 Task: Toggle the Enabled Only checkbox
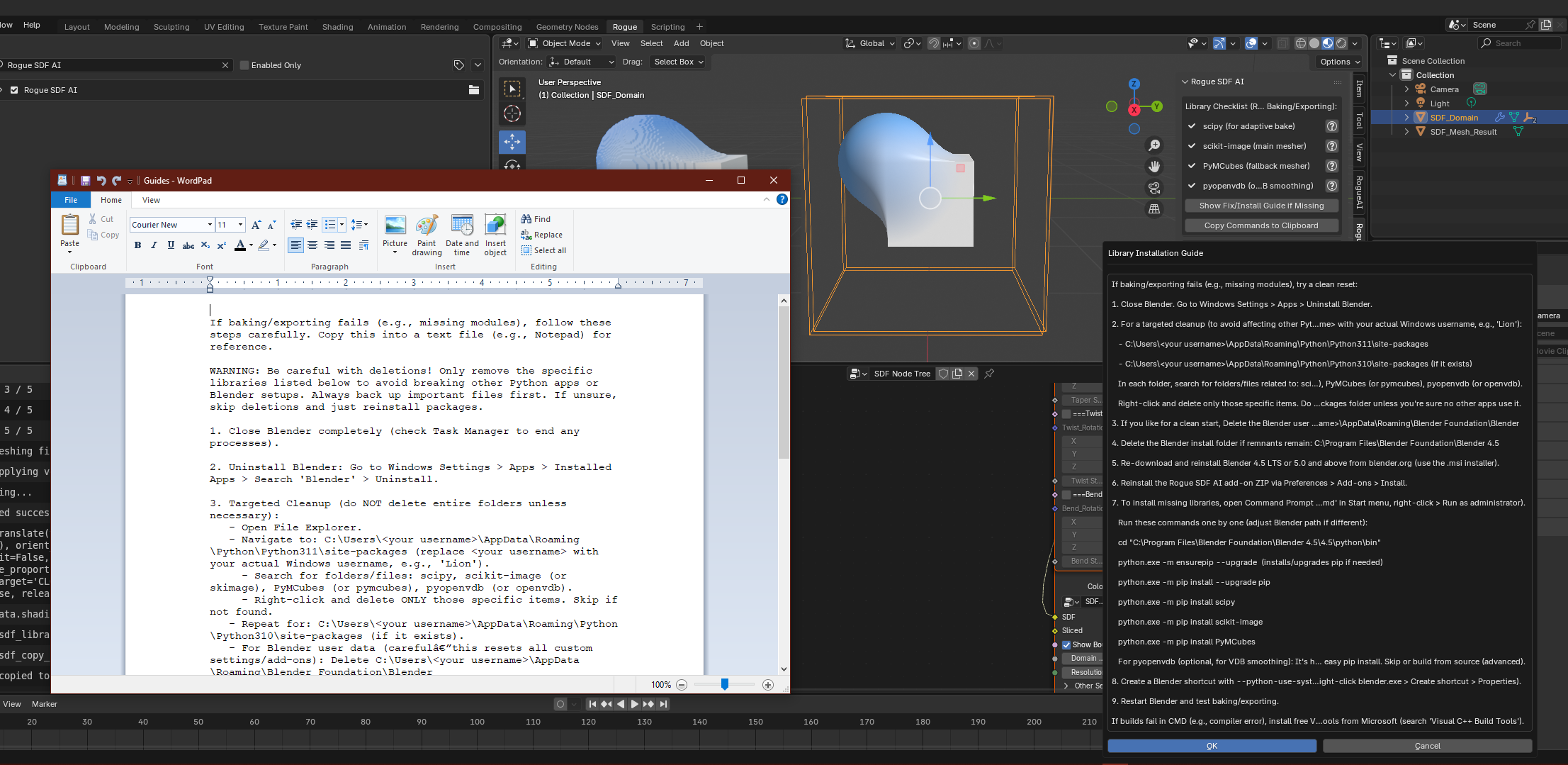click(245, 65)
